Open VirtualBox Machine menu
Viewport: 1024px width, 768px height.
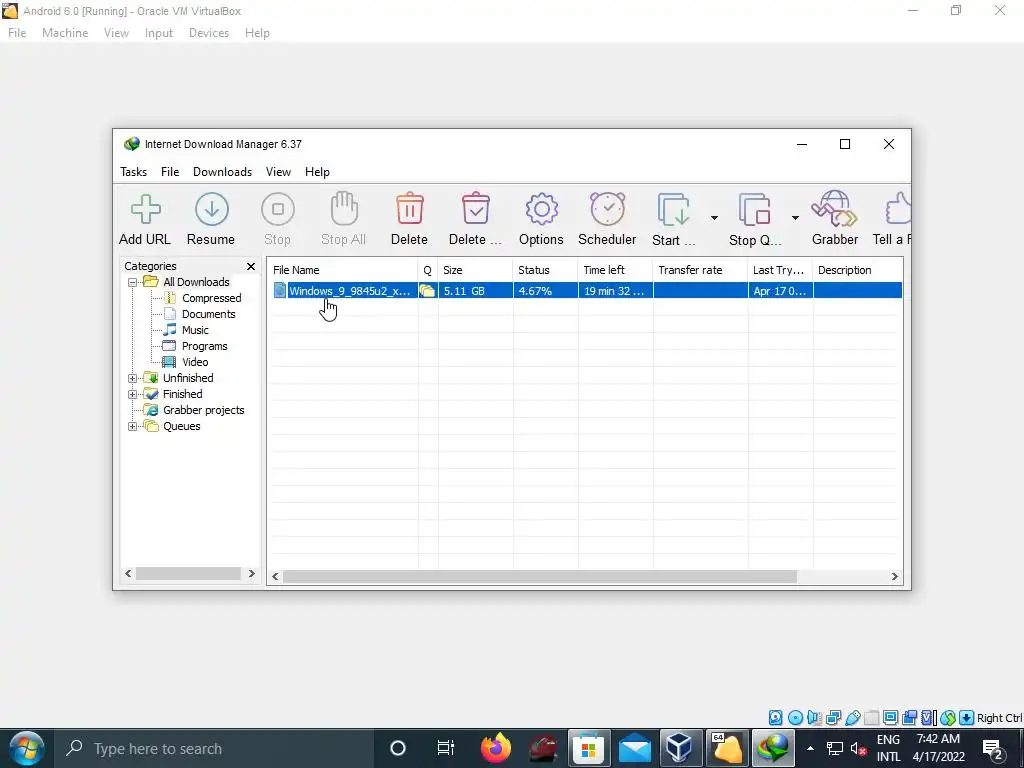[65, 33]
